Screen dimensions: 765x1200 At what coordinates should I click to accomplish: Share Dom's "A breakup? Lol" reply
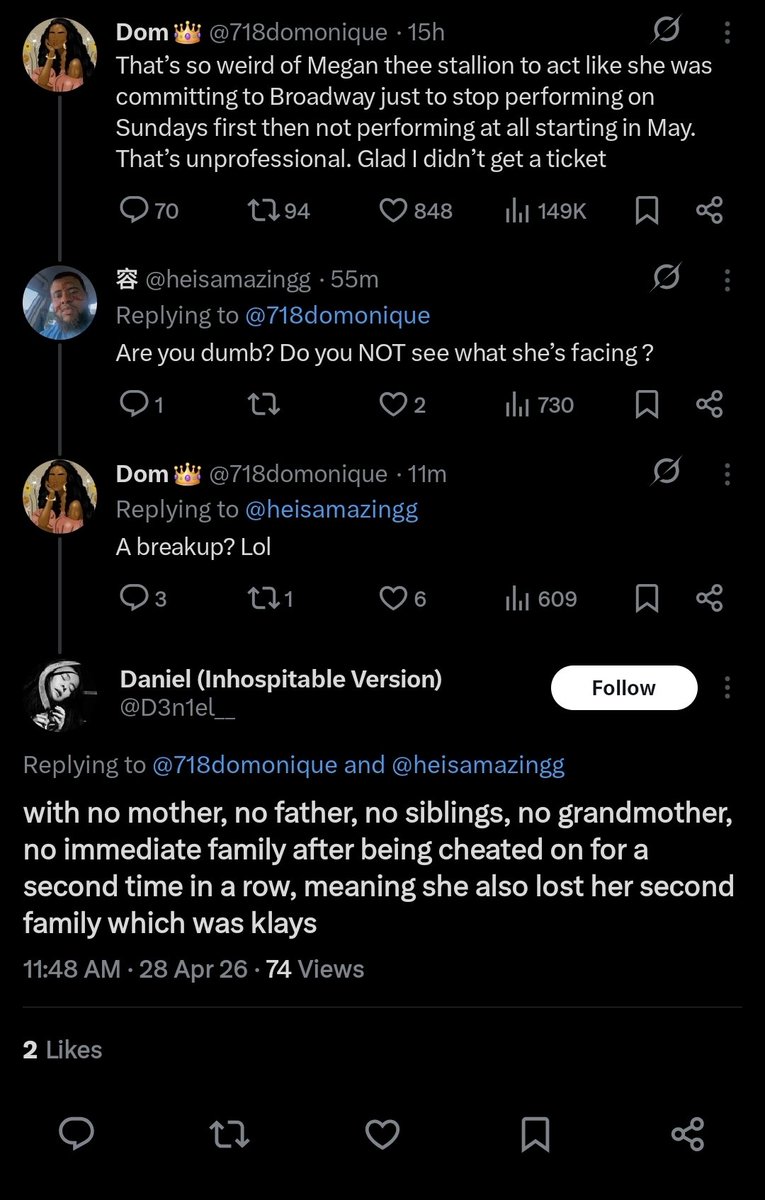click(x=709, y=598)
